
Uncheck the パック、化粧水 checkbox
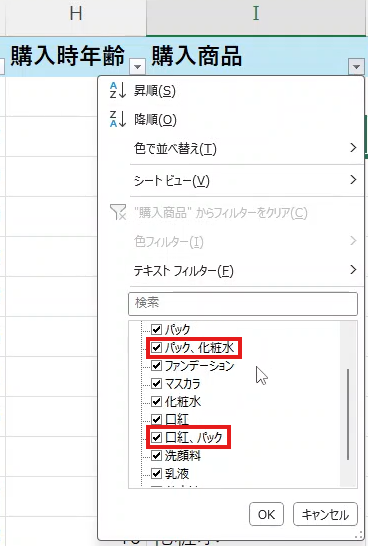[x=157, y=348]
